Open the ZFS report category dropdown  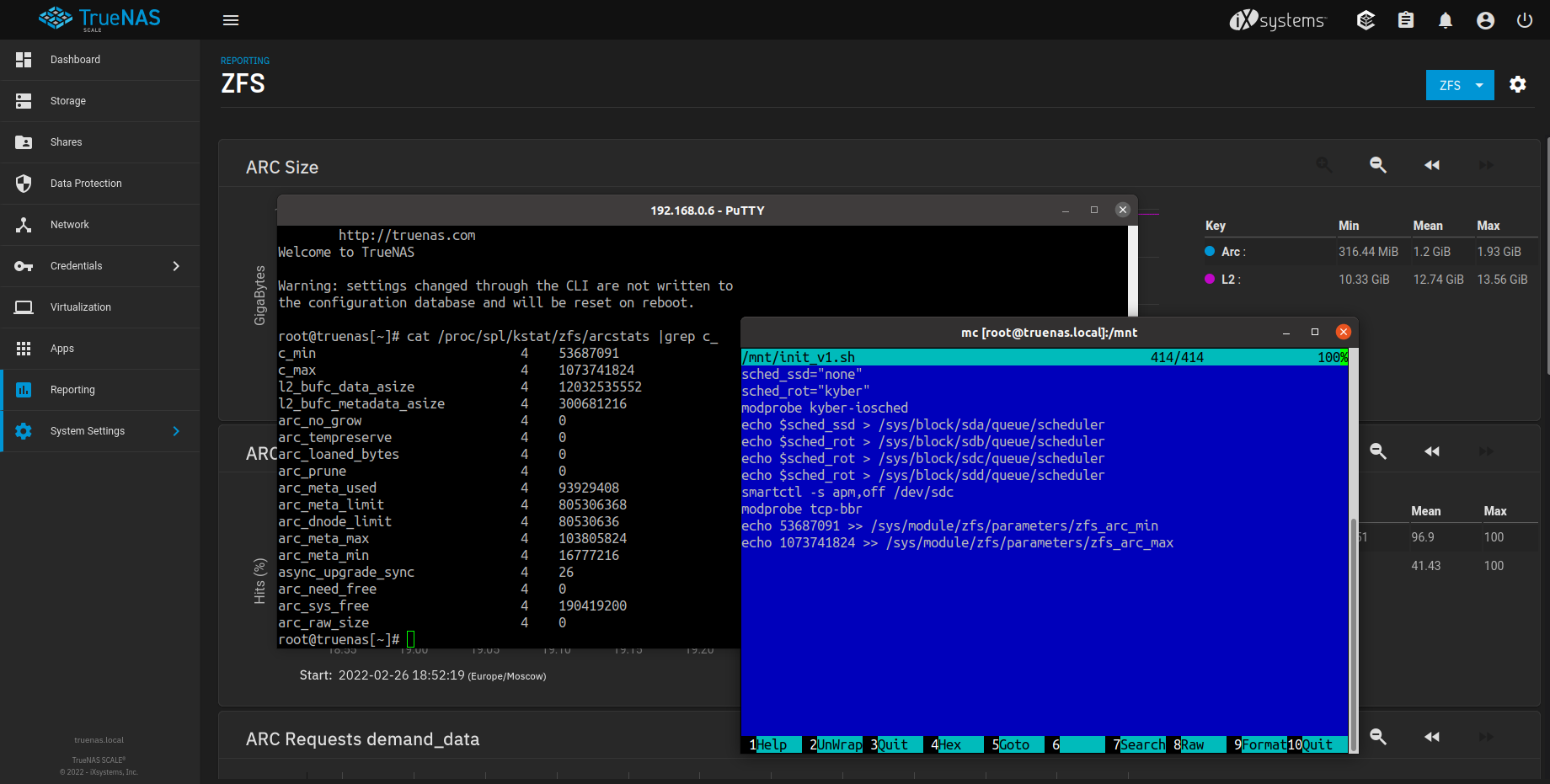click(1460, 85)
